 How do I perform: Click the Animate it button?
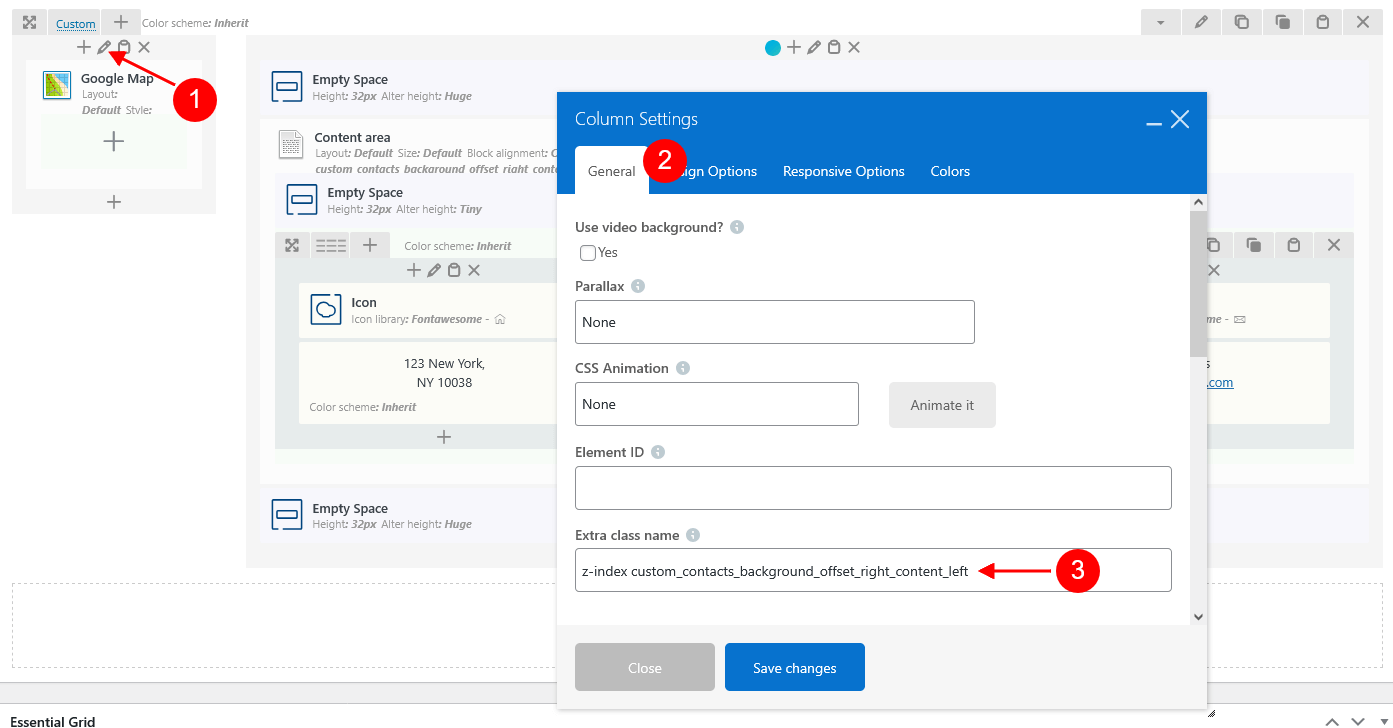click(x=942, y=405)
